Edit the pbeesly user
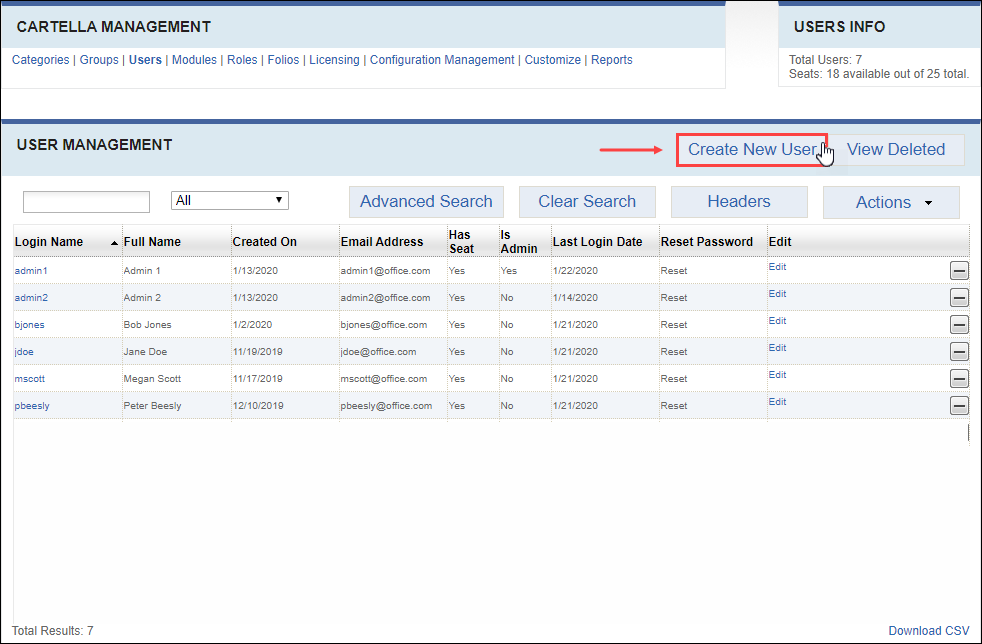 click(777, 402)
